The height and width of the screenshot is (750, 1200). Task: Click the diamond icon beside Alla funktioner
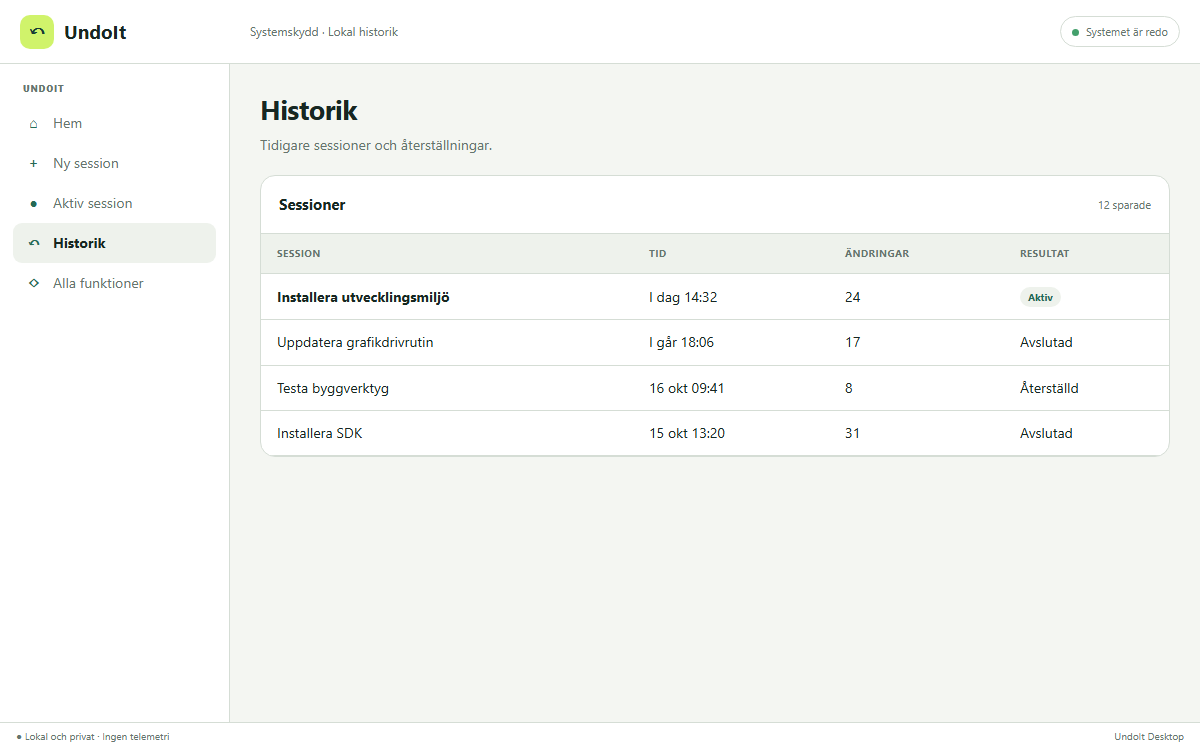34,284
